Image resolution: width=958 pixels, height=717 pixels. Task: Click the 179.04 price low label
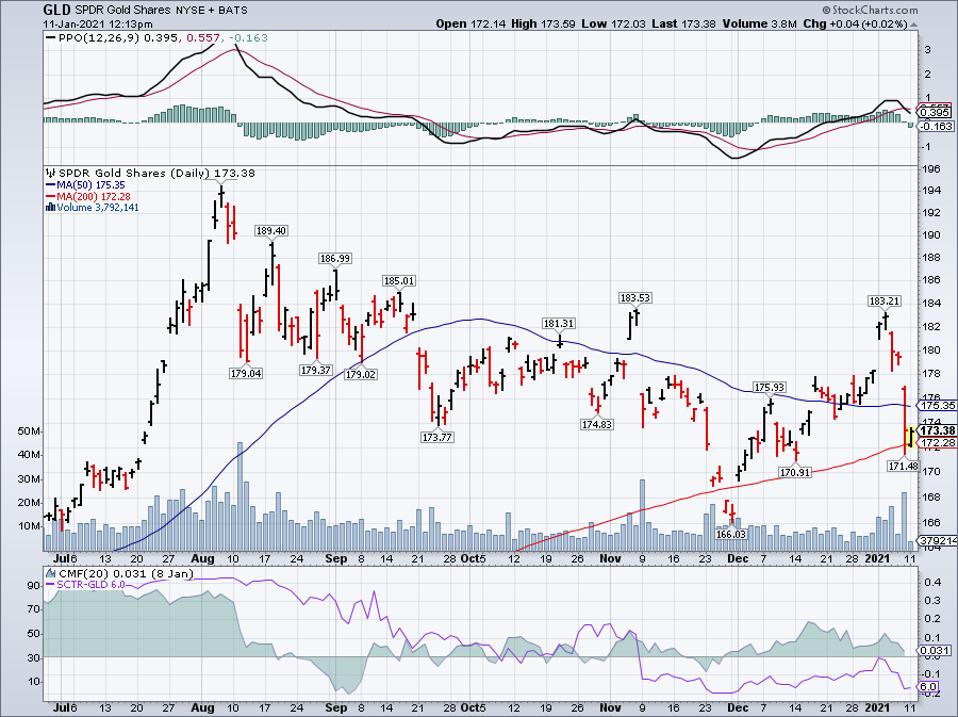[246, 373]
